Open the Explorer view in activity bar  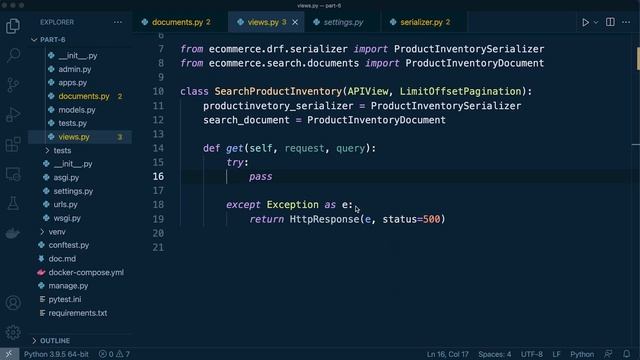click(13, 26)
